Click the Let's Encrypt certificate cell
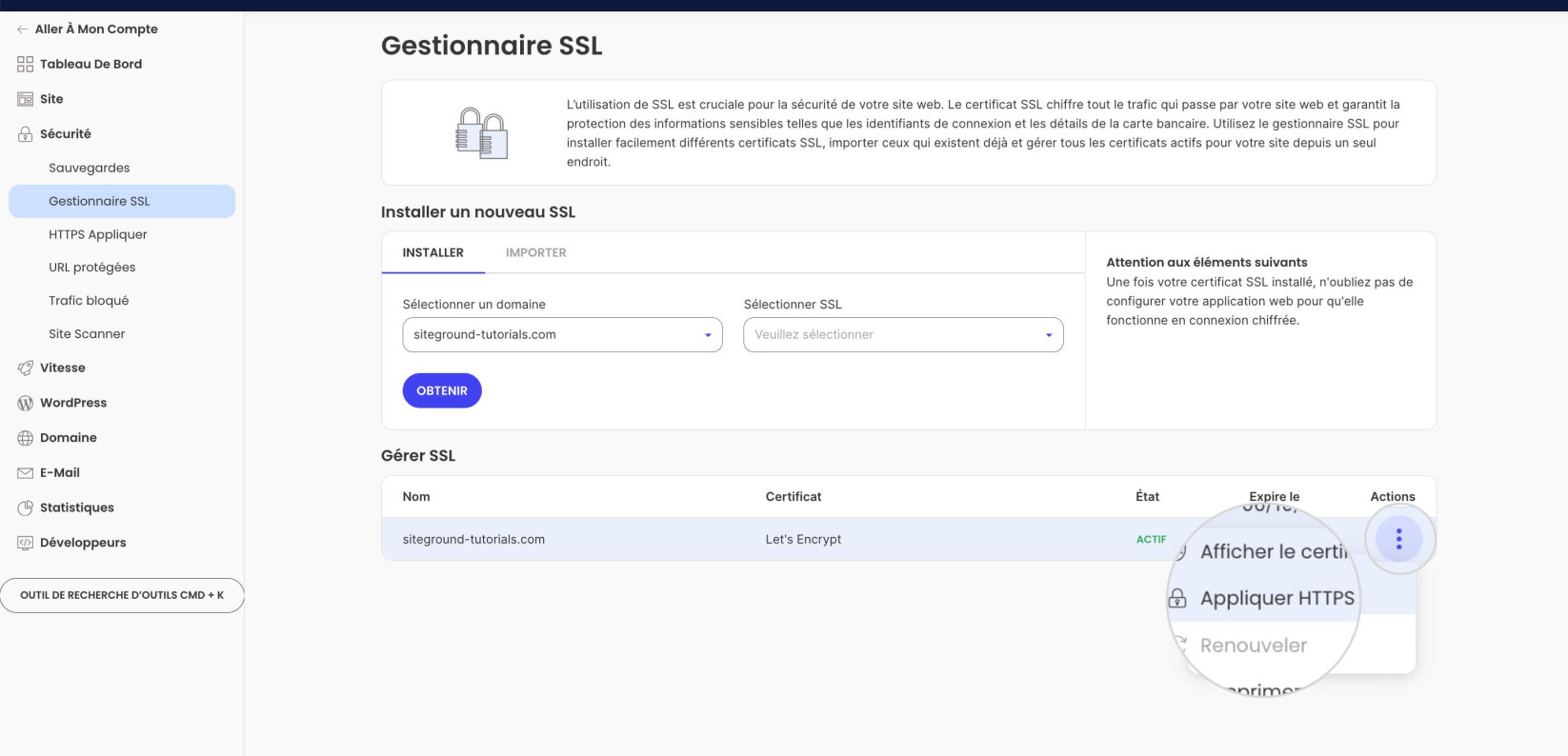Image resolution: width=1568 pixels, height=756 pixels. point(804,539)
